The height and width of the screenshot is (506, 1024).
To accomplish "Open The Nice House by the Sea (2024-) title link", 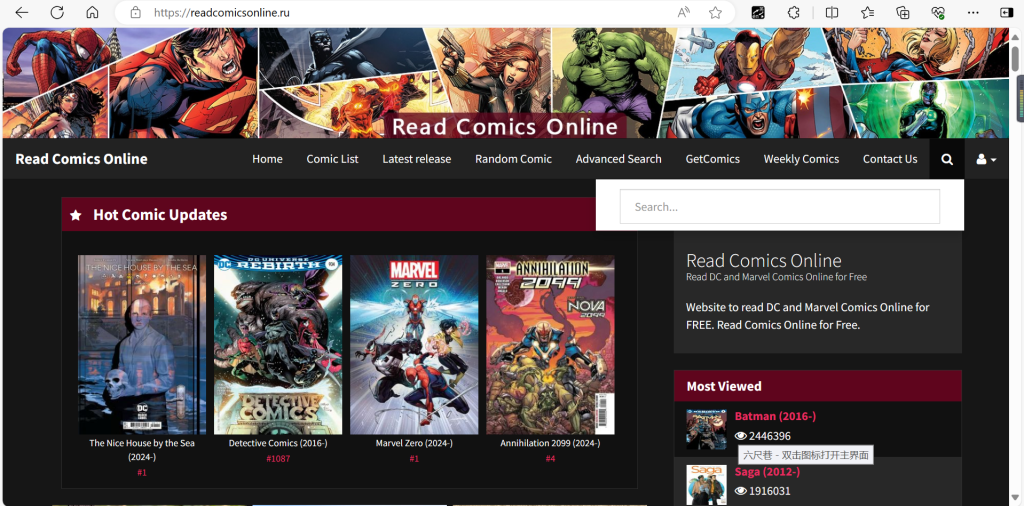I will click(x=142, y=449).
